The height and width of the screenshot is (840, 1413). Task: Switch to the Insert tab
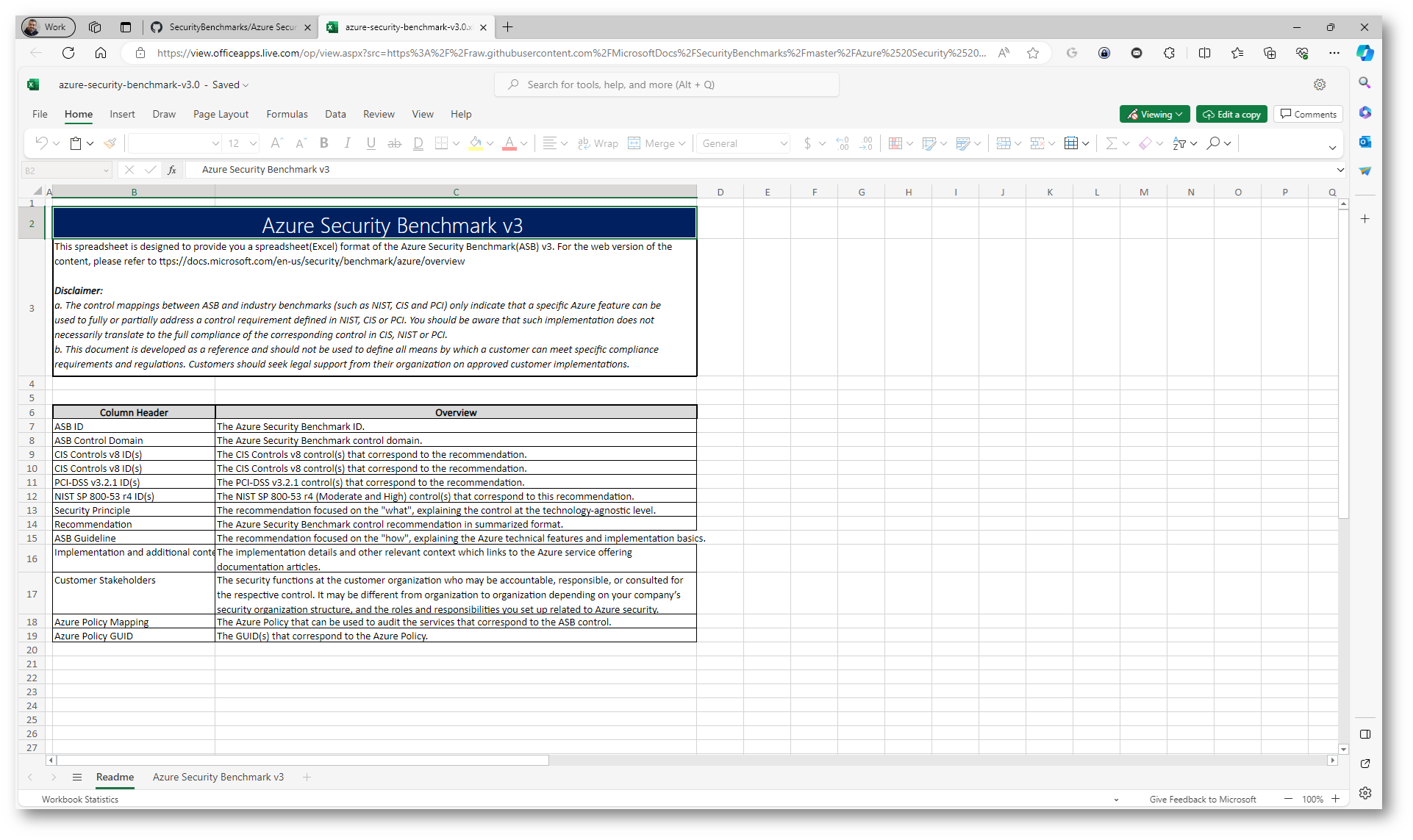pyautogui.click(x=122, y=114)
